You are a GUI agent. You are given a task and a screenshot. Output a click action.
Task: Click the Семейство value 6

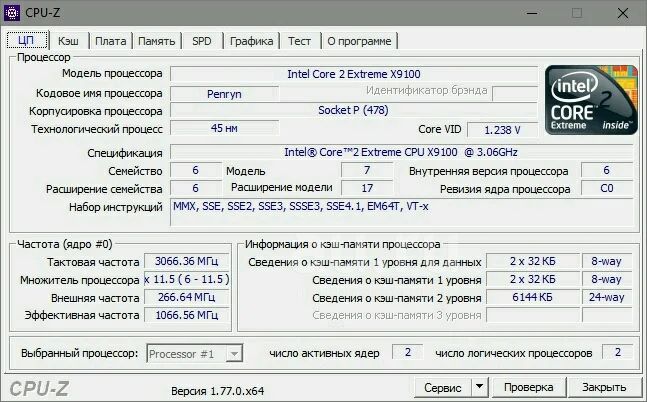(196, 170)
